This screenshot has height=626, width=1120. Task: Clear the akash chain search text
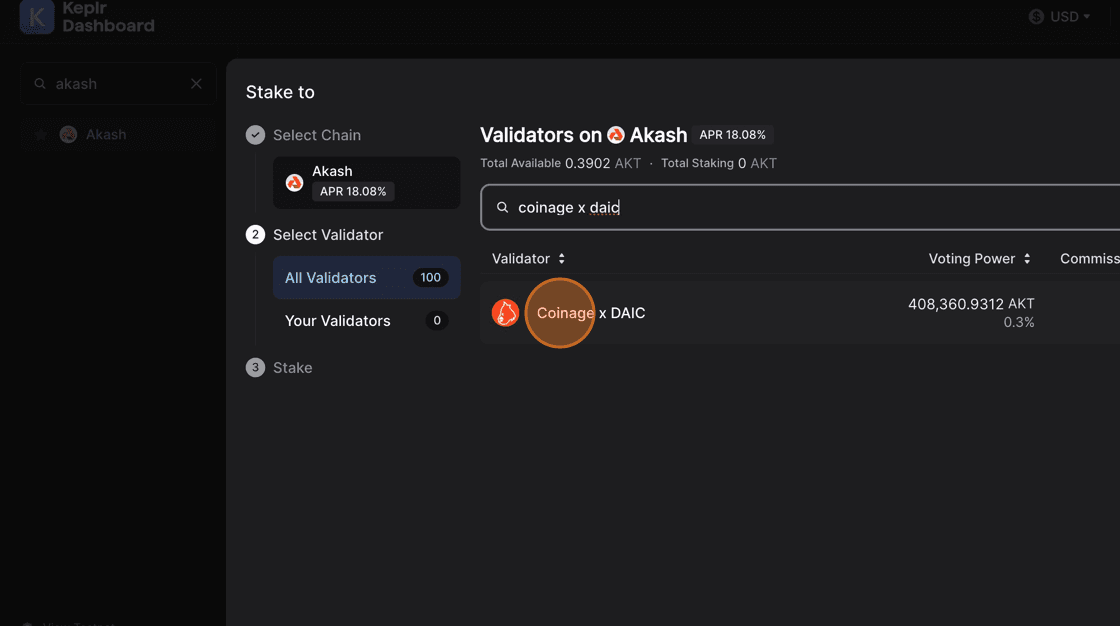(196, 84)
